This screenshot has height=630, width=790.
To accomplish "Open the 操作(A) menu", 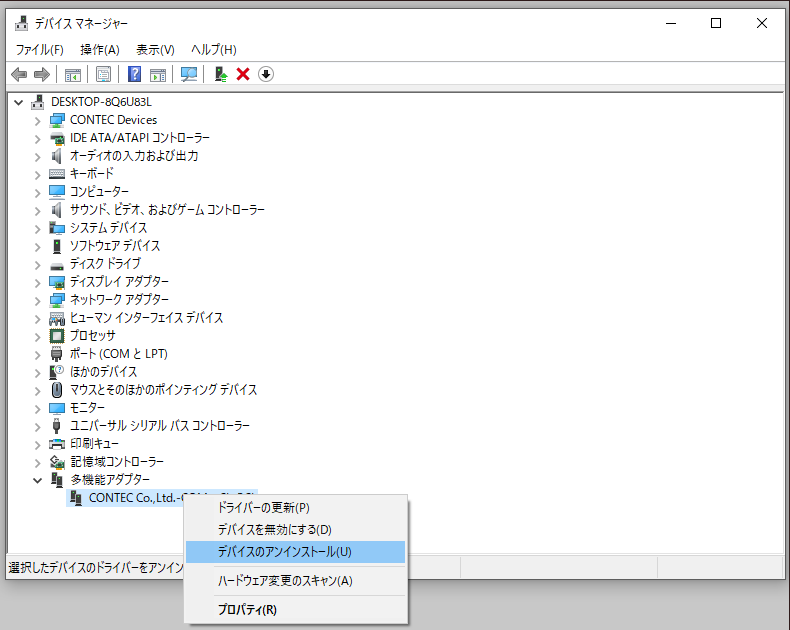I will click(100, 49).
